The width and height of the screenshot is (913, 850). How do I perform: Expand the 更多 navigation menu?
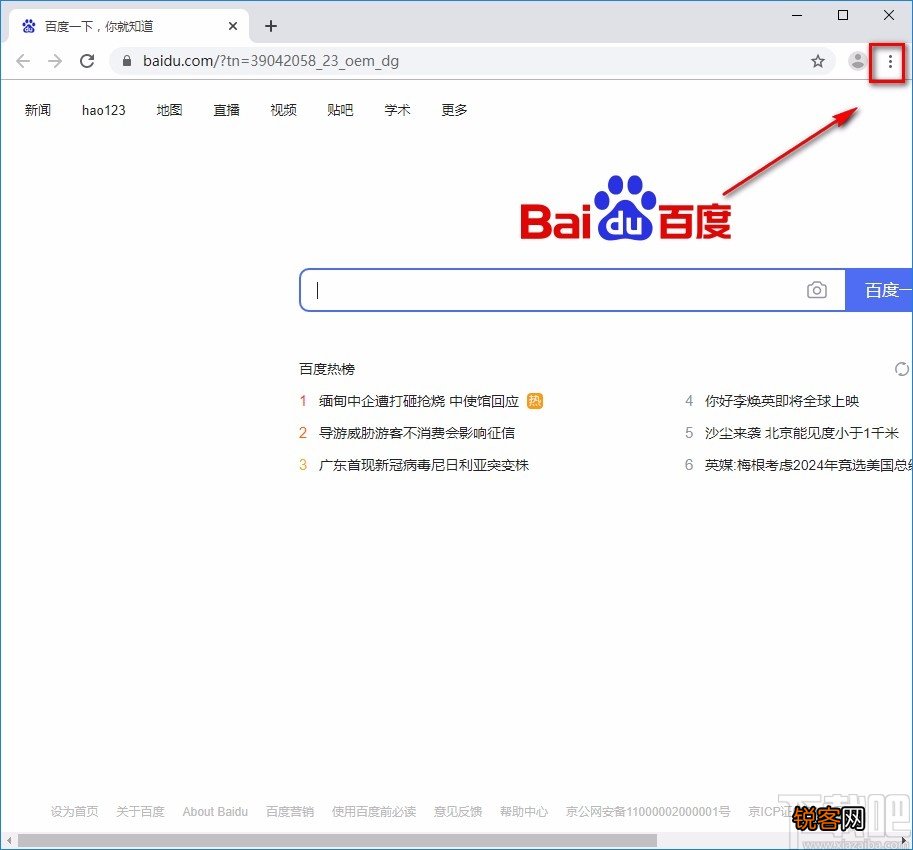(x=455, y=110)
